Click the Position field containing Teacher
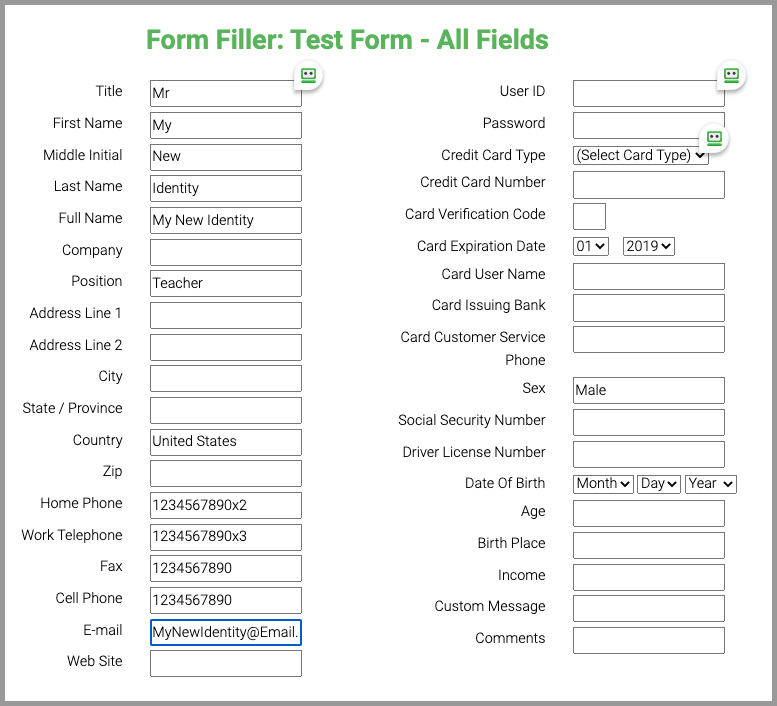777x706 pixels. [225, 283]
